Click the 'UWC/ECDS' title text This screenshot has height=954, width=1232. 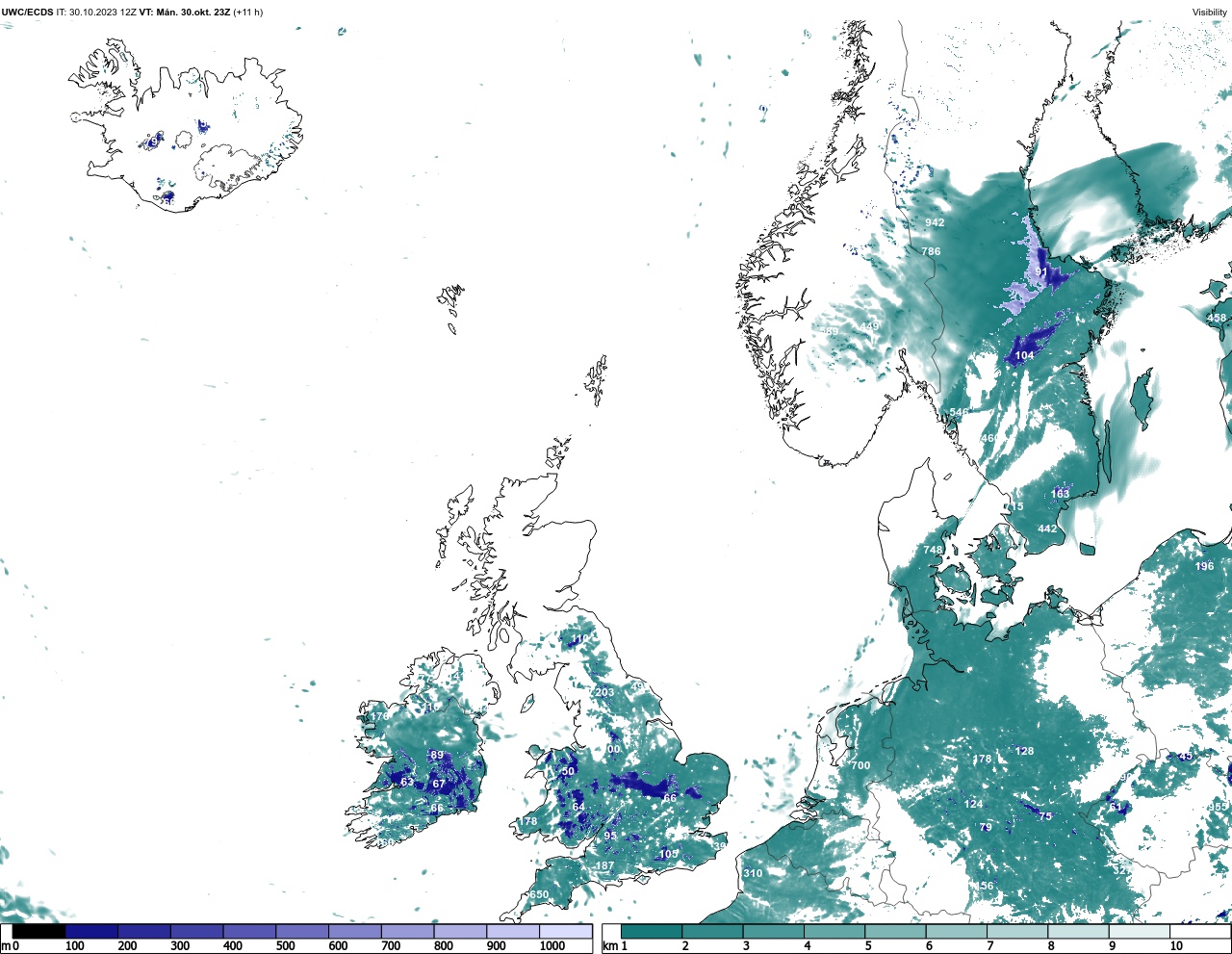[27, 13]
